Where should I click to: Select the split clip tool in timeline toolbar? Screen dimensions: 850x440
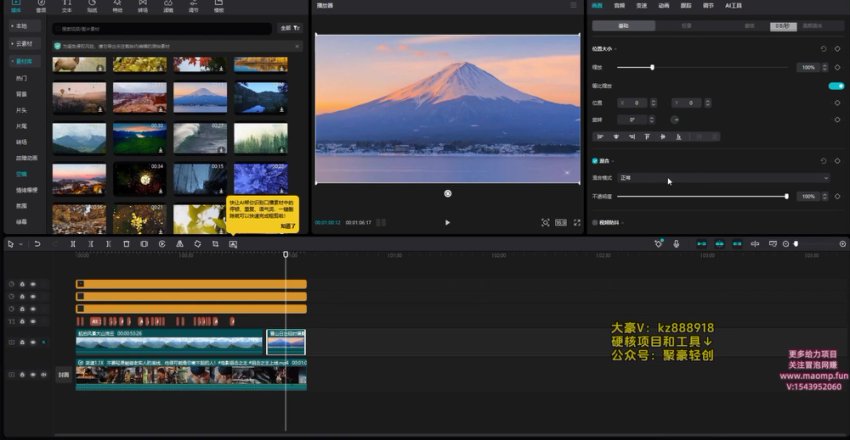point(72,244)
